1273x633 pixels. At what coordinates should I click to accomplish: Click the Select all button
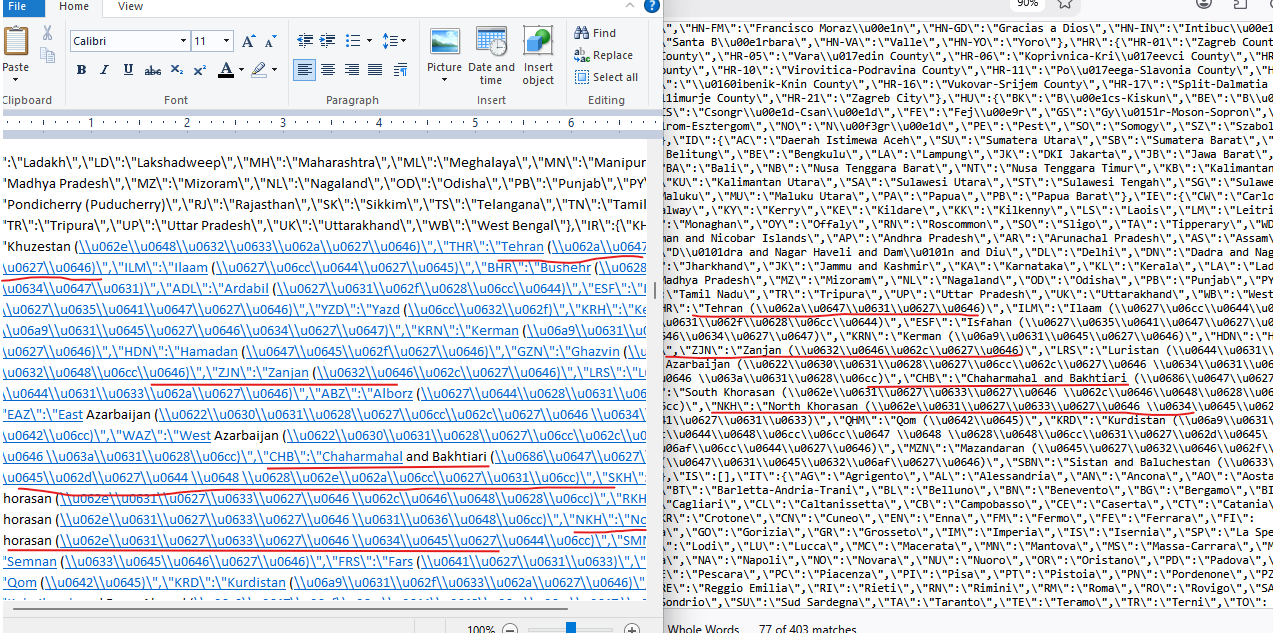606,77
